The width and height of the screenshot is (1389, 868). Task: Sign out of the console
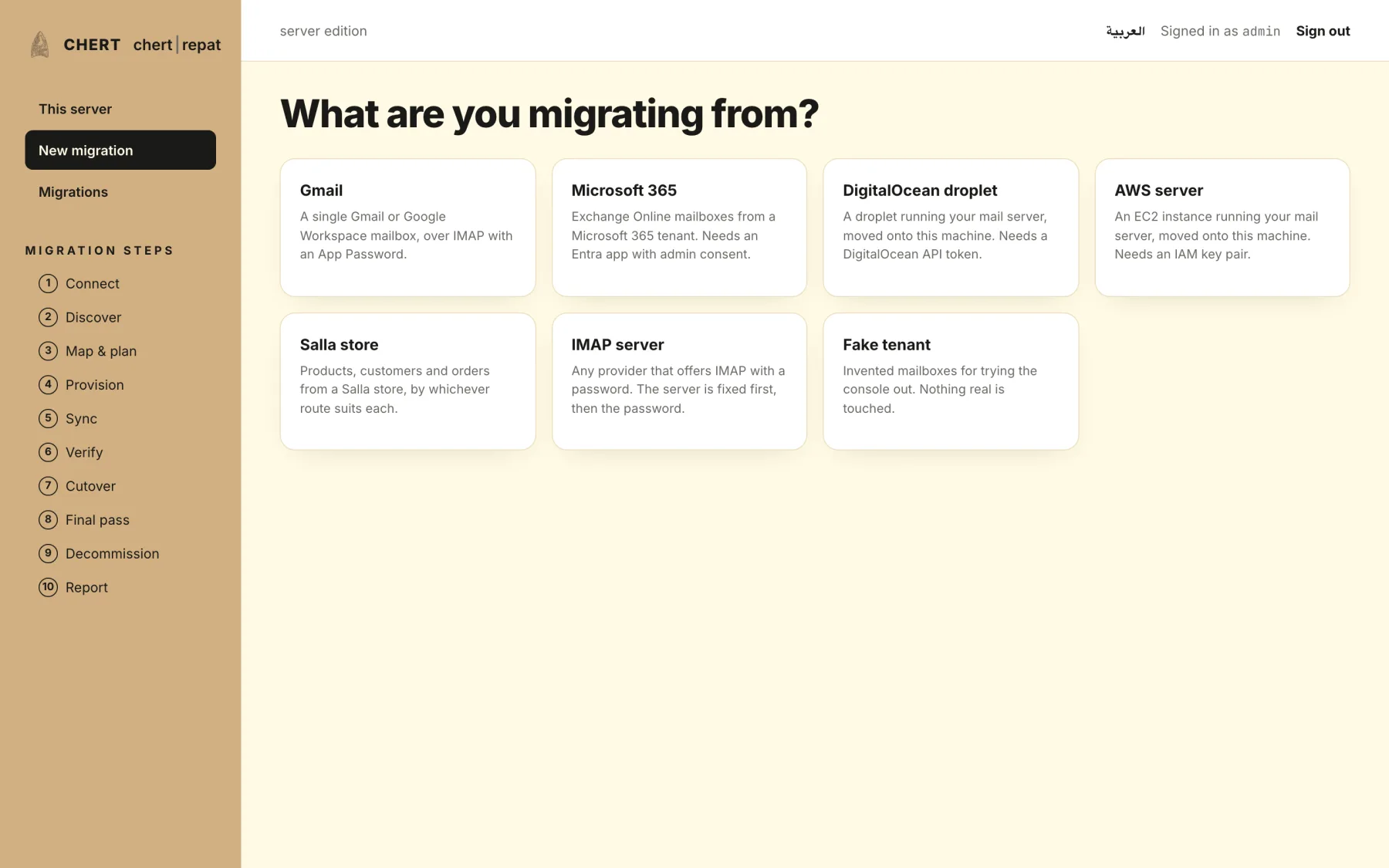tap(1323, 31)
